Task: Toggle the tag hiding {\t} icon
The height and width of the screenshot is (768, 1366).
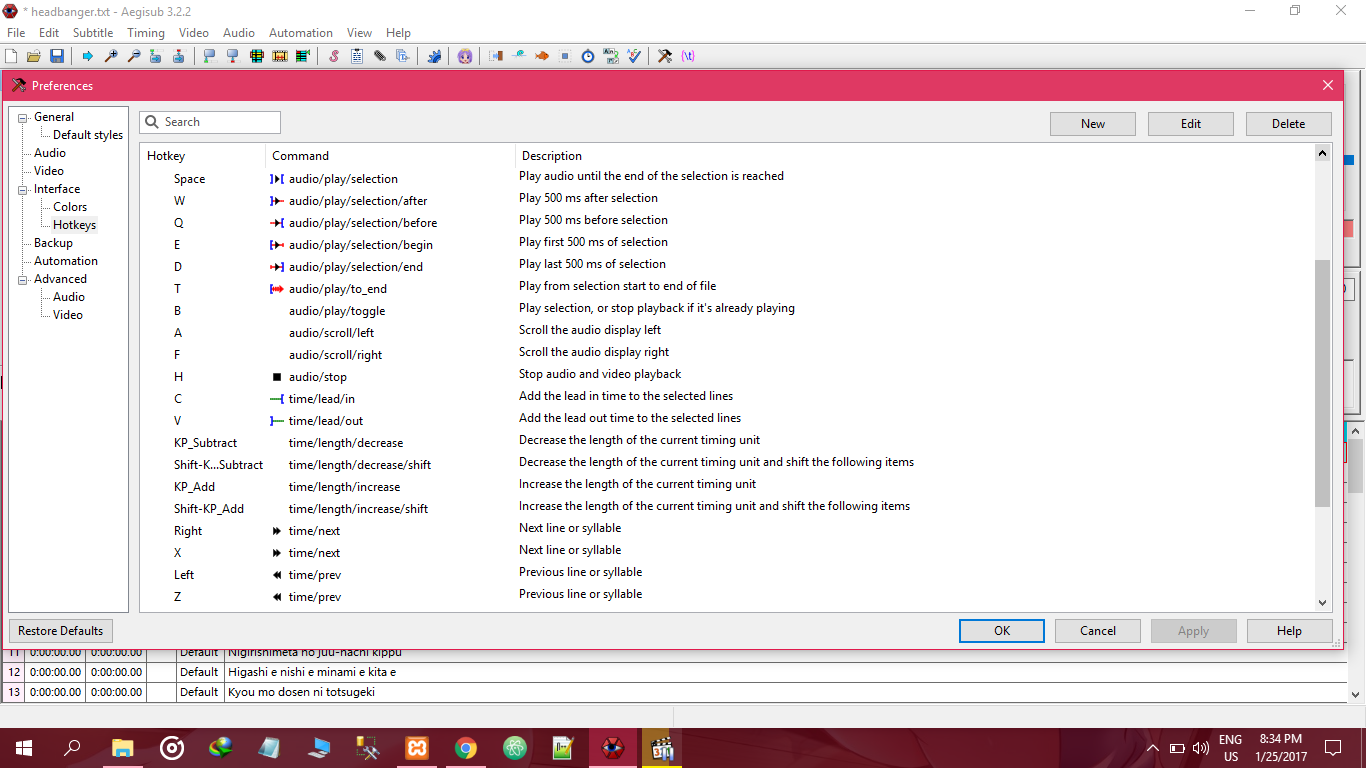Action: coord(688,56)
